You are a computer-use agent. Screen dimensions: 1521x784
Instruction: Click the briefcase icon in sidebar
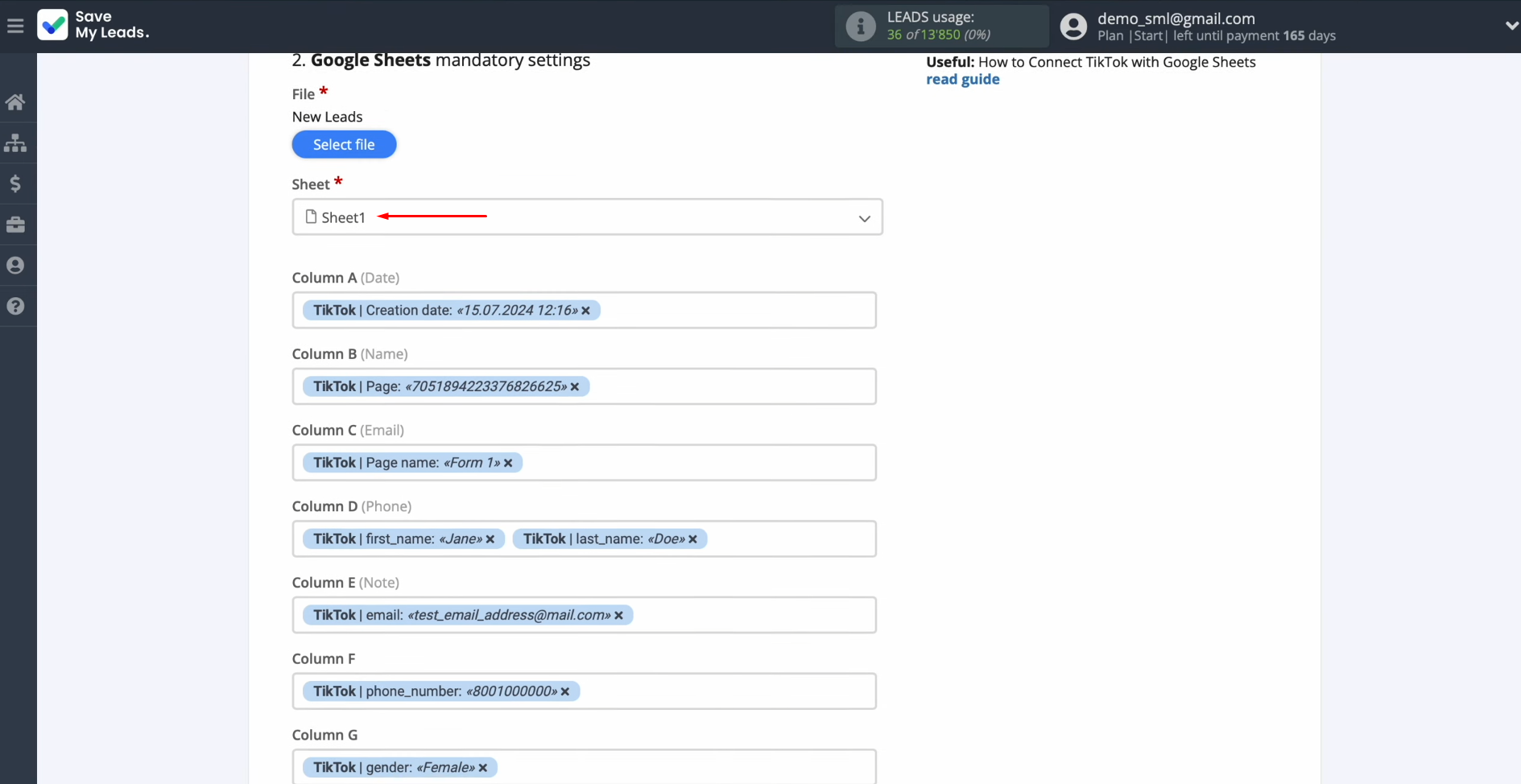point(15,225)
